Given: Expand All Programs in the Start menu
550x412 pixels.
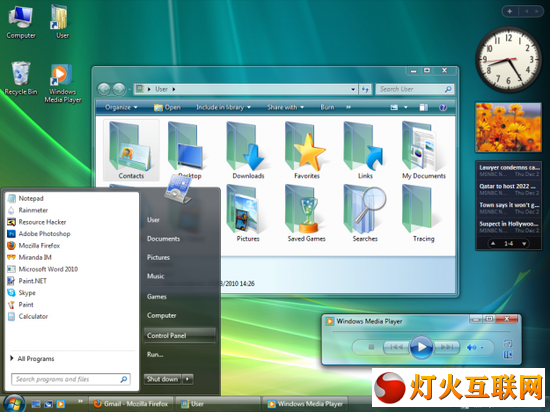Looking at the screenshot, I should point(32,359).
